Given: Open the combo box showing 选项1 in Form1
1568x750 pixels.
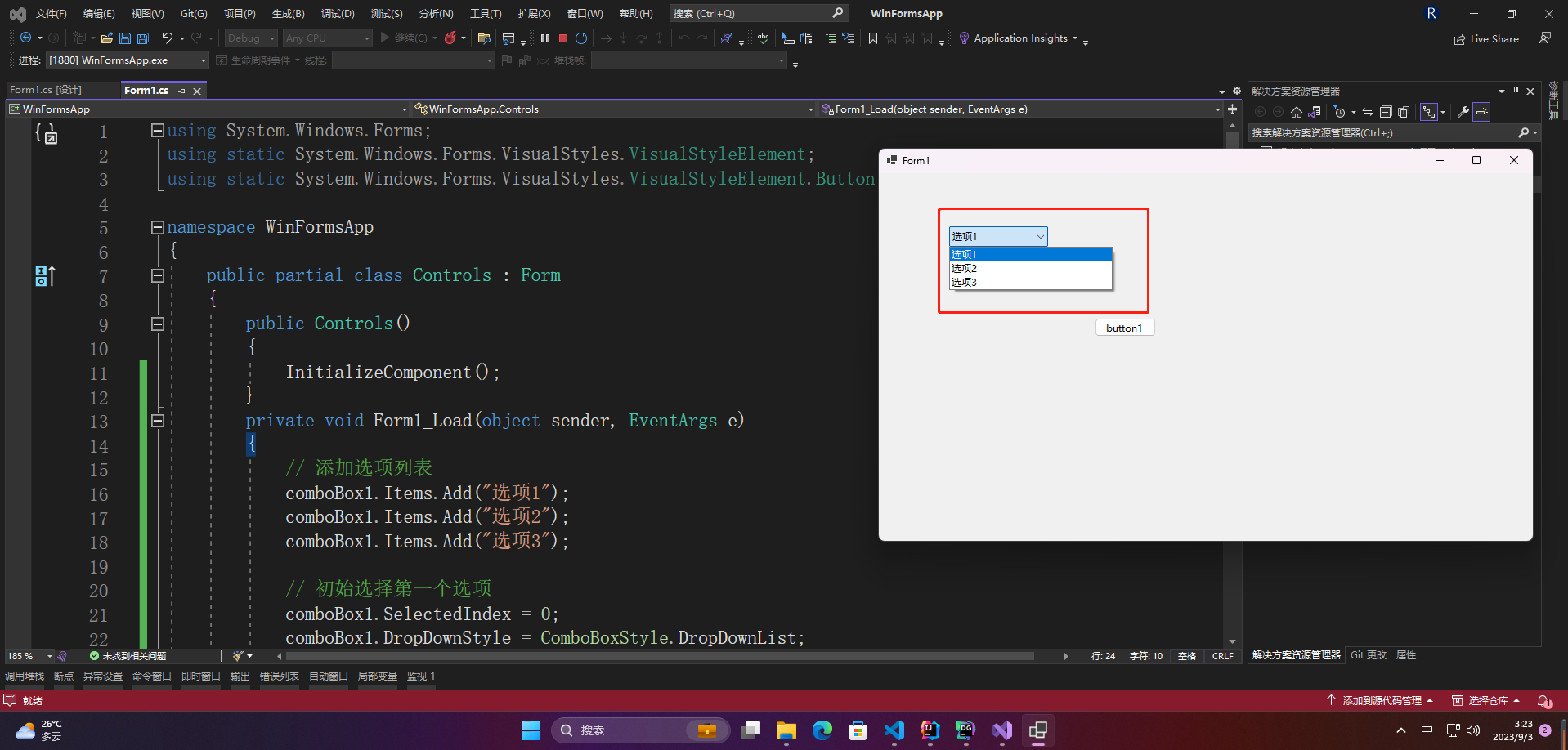Looking at the screenshot, I should pos(998,236).
